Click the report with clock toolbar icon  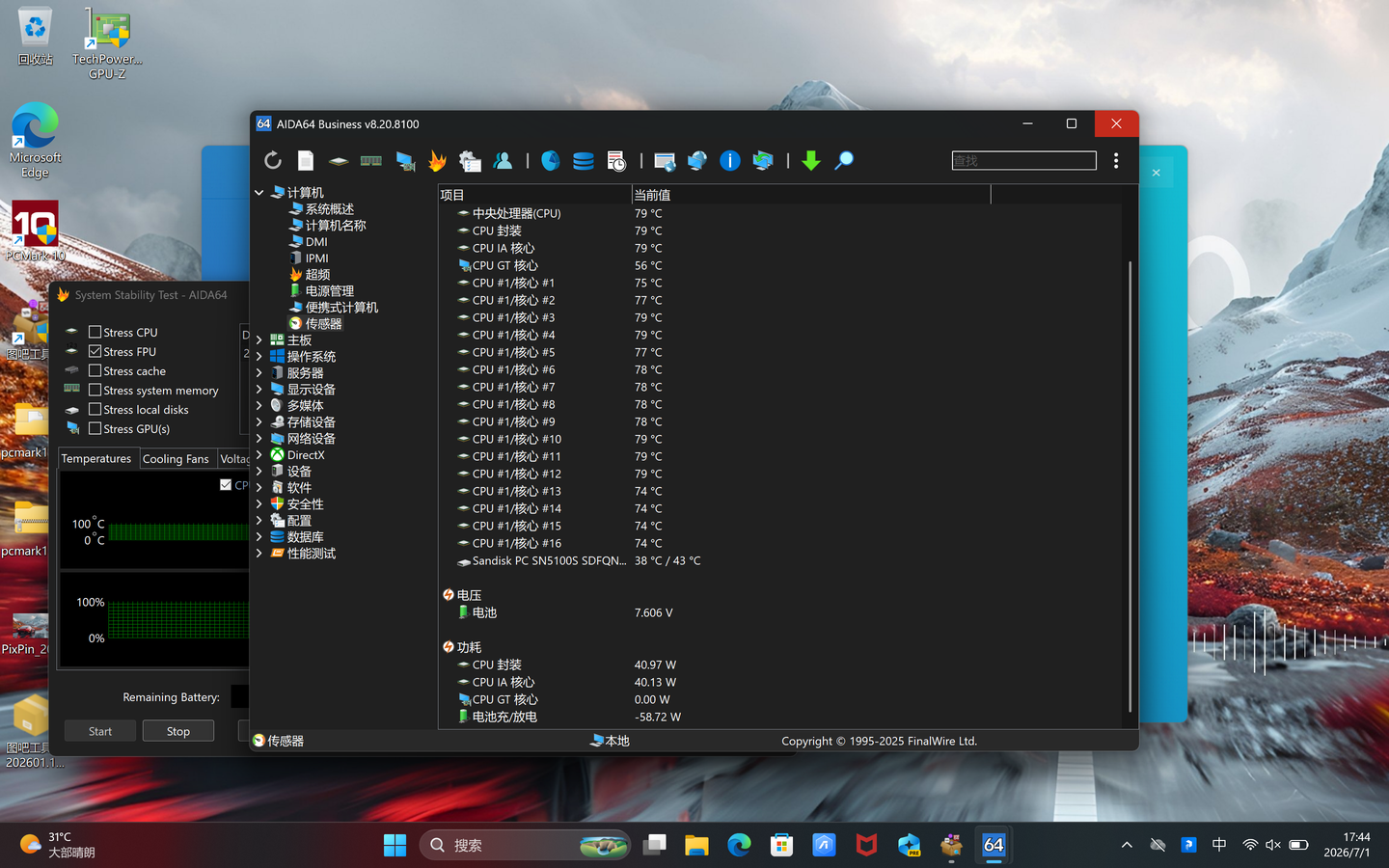click(616, 161)
